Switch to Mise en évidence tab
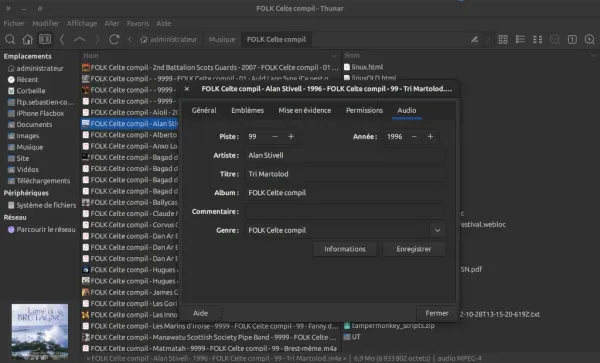 [305, 110]
